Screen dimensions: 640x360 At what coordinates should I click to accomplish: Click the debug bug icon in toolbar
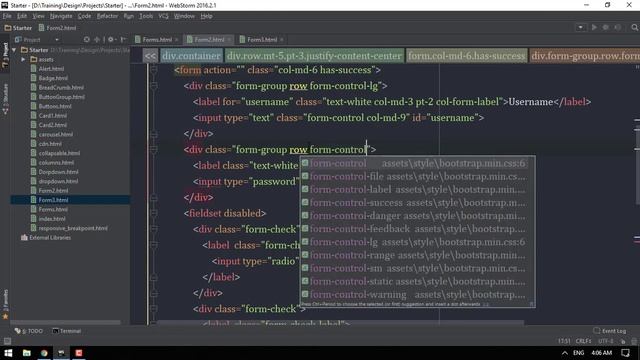(606, 27)
